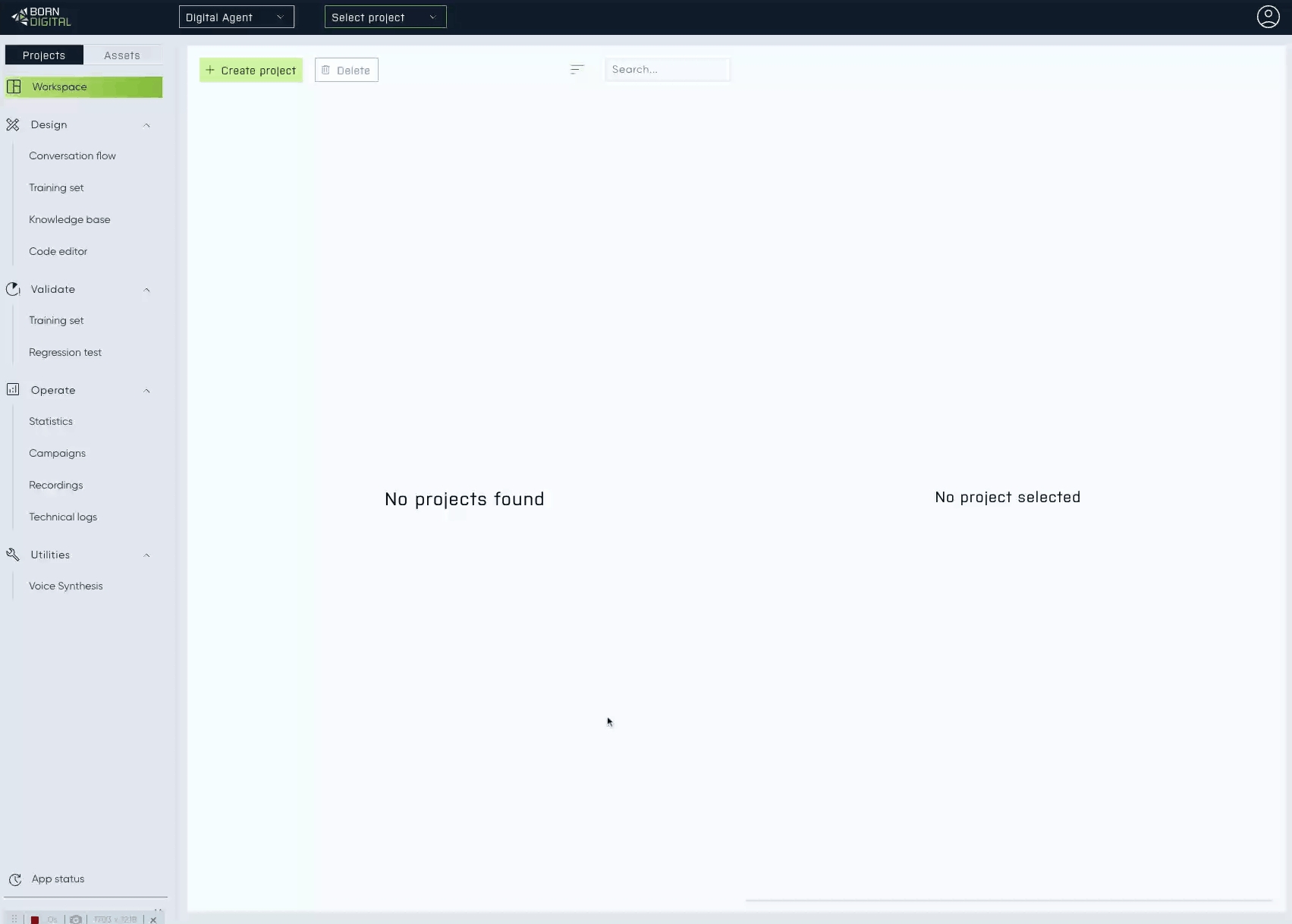The width and height of the screenshot is (1292, 924).
Task: Collapse the Design section chevron
Action: (146, 125)
